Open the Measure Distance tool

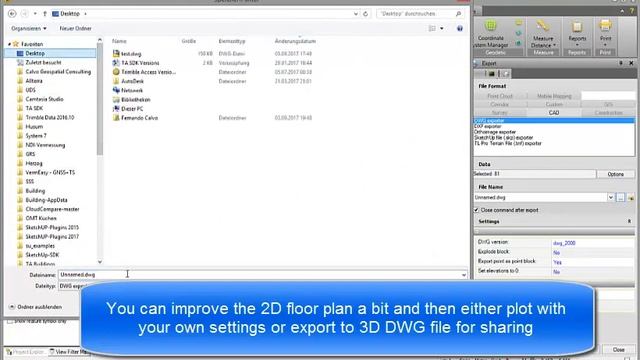(543, 34)
